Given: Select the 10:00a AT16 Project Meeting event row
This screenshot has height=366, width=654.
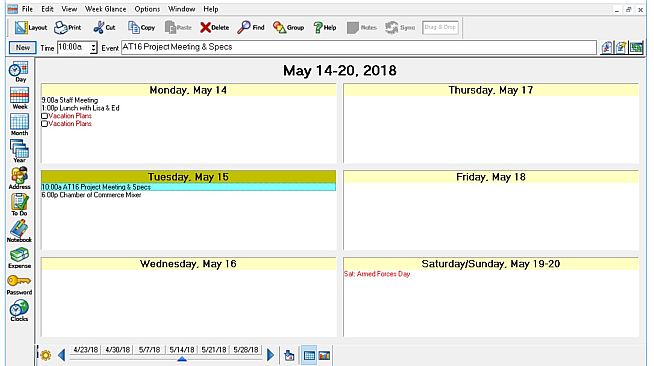Looking at the screenshot, I should (x=188, y=187).
